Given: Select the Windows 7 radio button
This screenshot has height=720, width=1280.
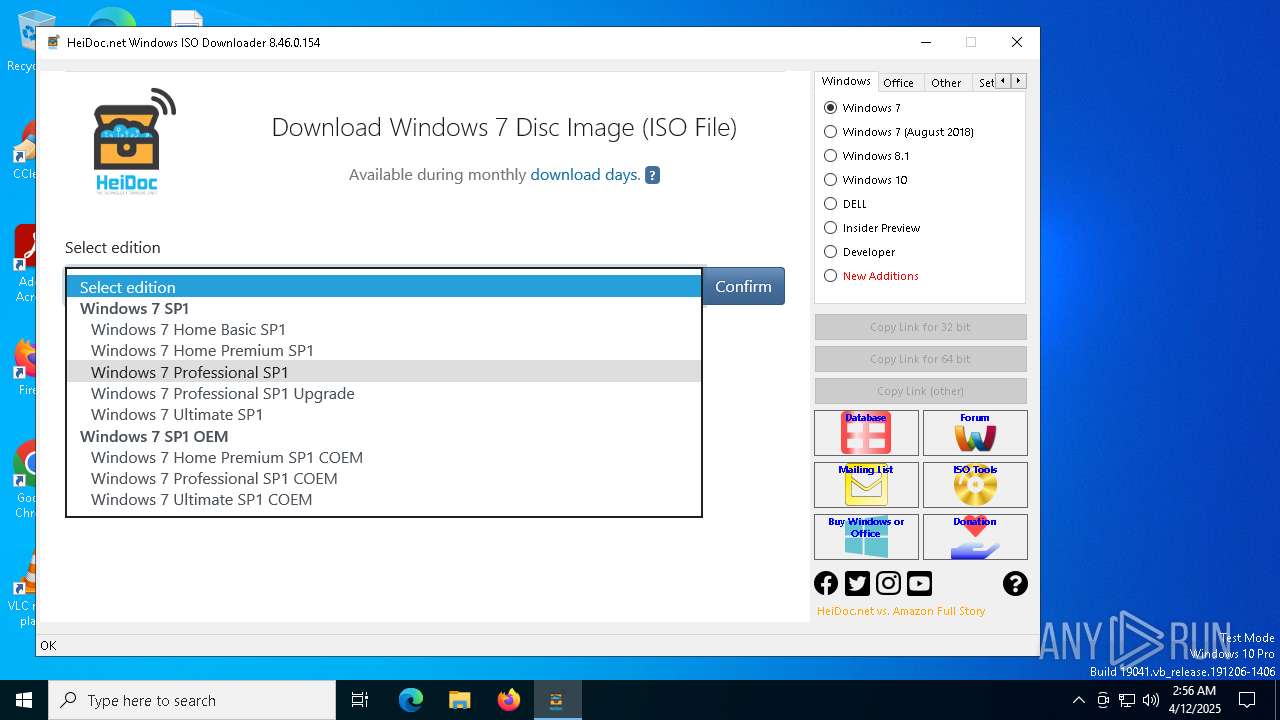Looking at the screenshot, I should 830,108.
